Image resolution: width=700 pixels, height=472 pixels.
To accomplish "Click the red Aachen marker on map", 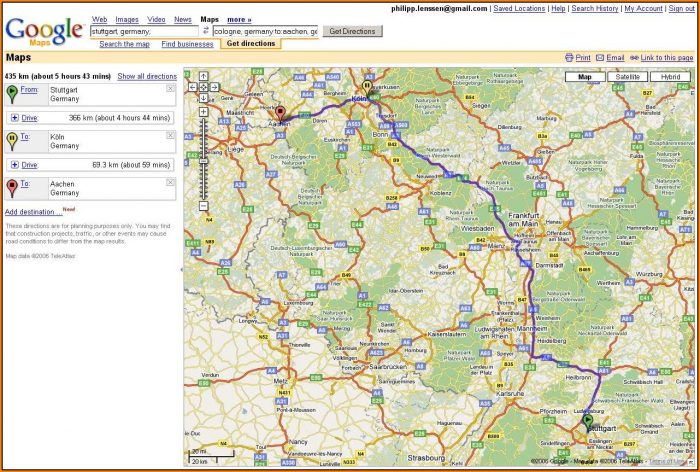I will (280, 112).
